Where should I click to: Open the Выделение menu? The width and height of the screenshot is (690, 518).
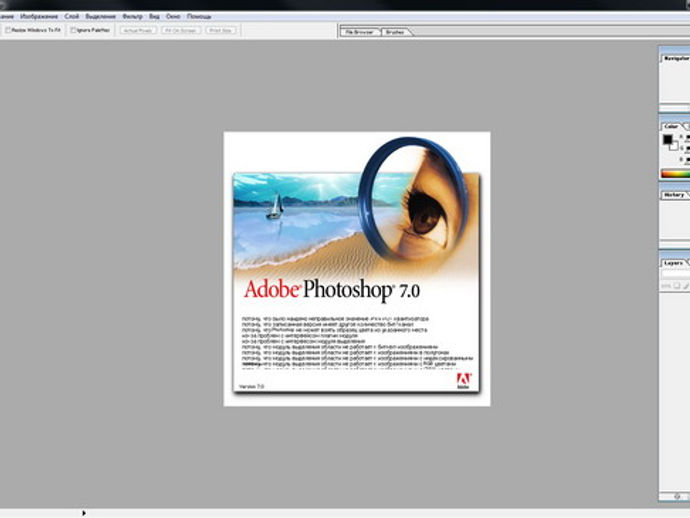point(100,16)
